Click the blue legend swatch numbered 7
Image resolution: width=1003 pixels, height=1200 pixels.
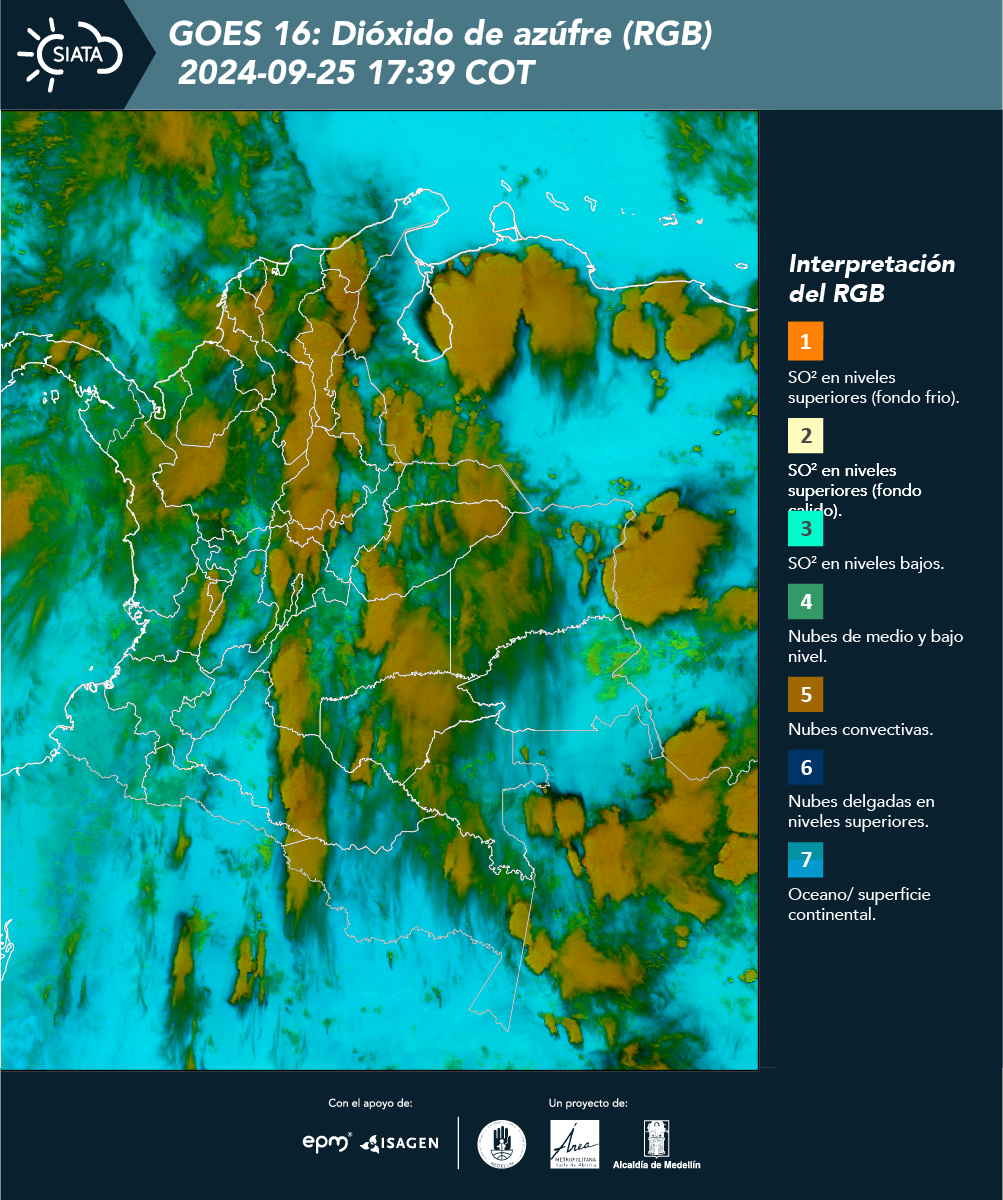pyautogui.click(x=805, y=860)
